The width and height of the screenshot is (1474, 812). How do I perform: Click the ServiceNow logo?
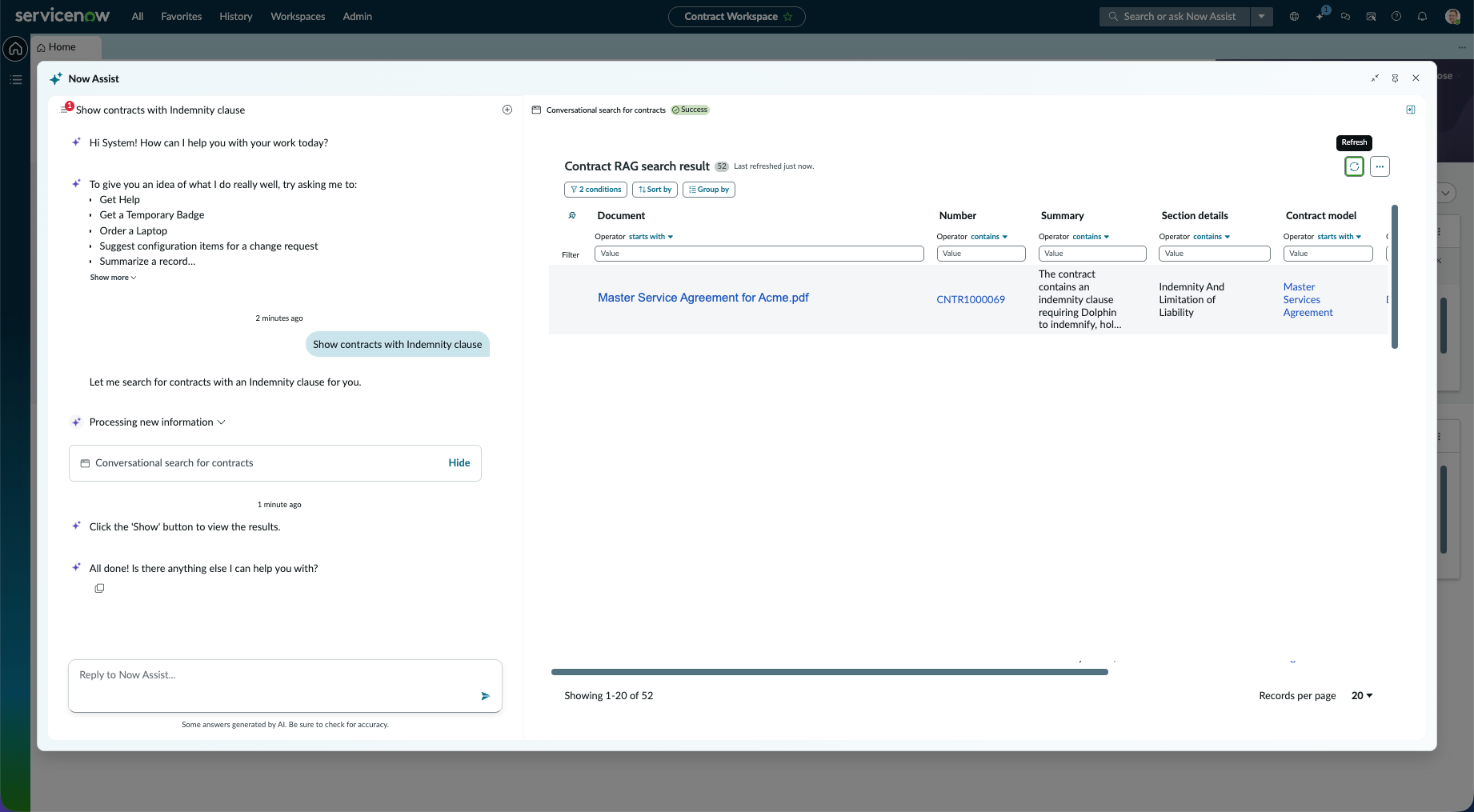(x=62, y=16)
